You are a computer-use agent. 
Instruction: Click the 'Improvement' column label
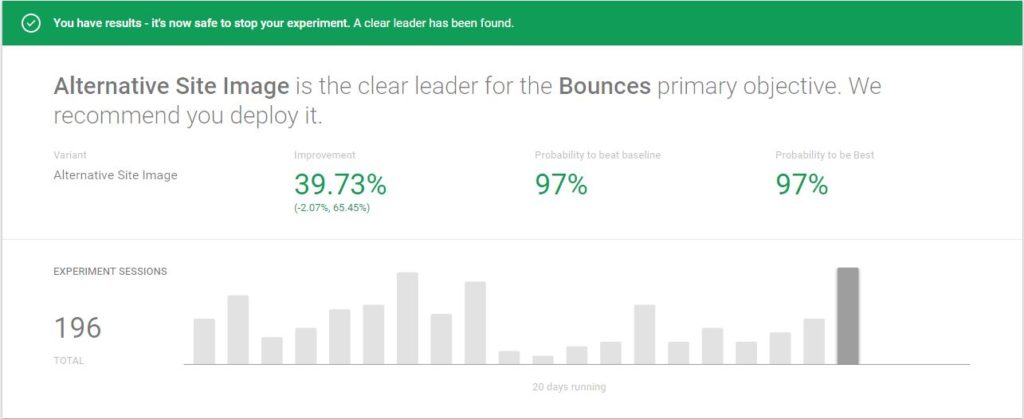click(324, 155)
